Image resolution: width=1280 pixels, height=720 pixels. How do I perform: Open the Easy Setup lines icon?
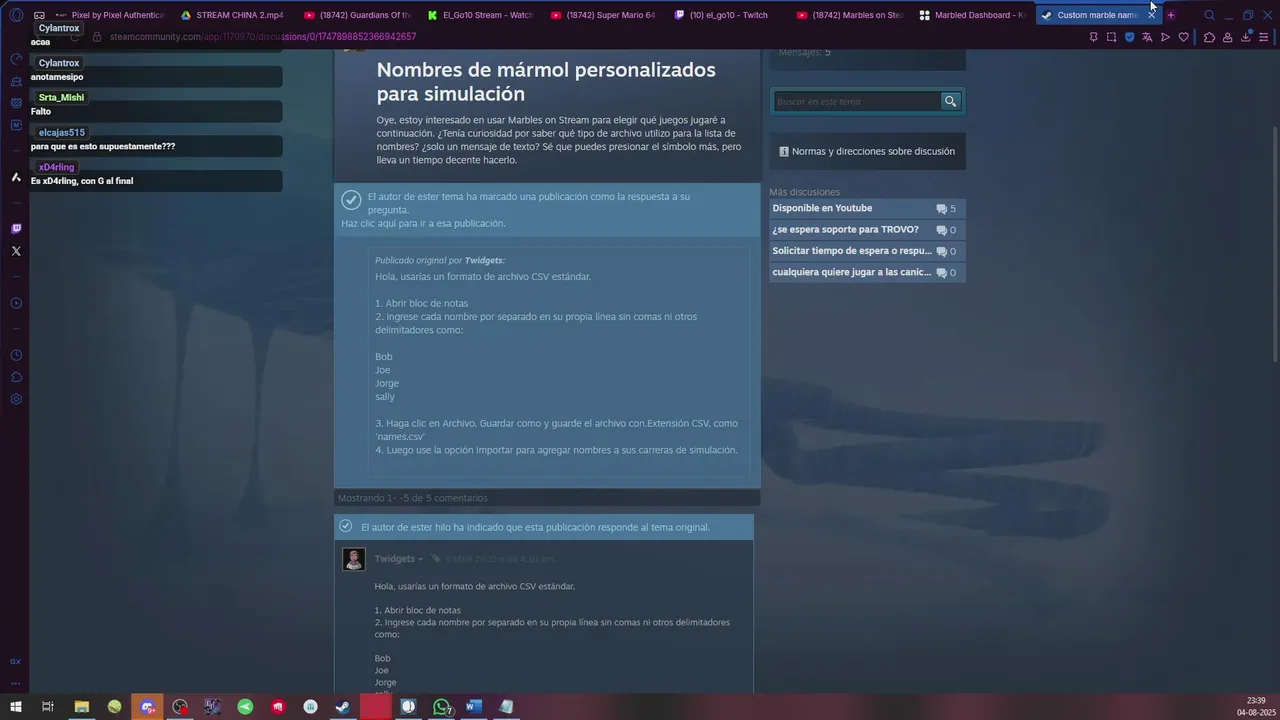coord(1264,37)
